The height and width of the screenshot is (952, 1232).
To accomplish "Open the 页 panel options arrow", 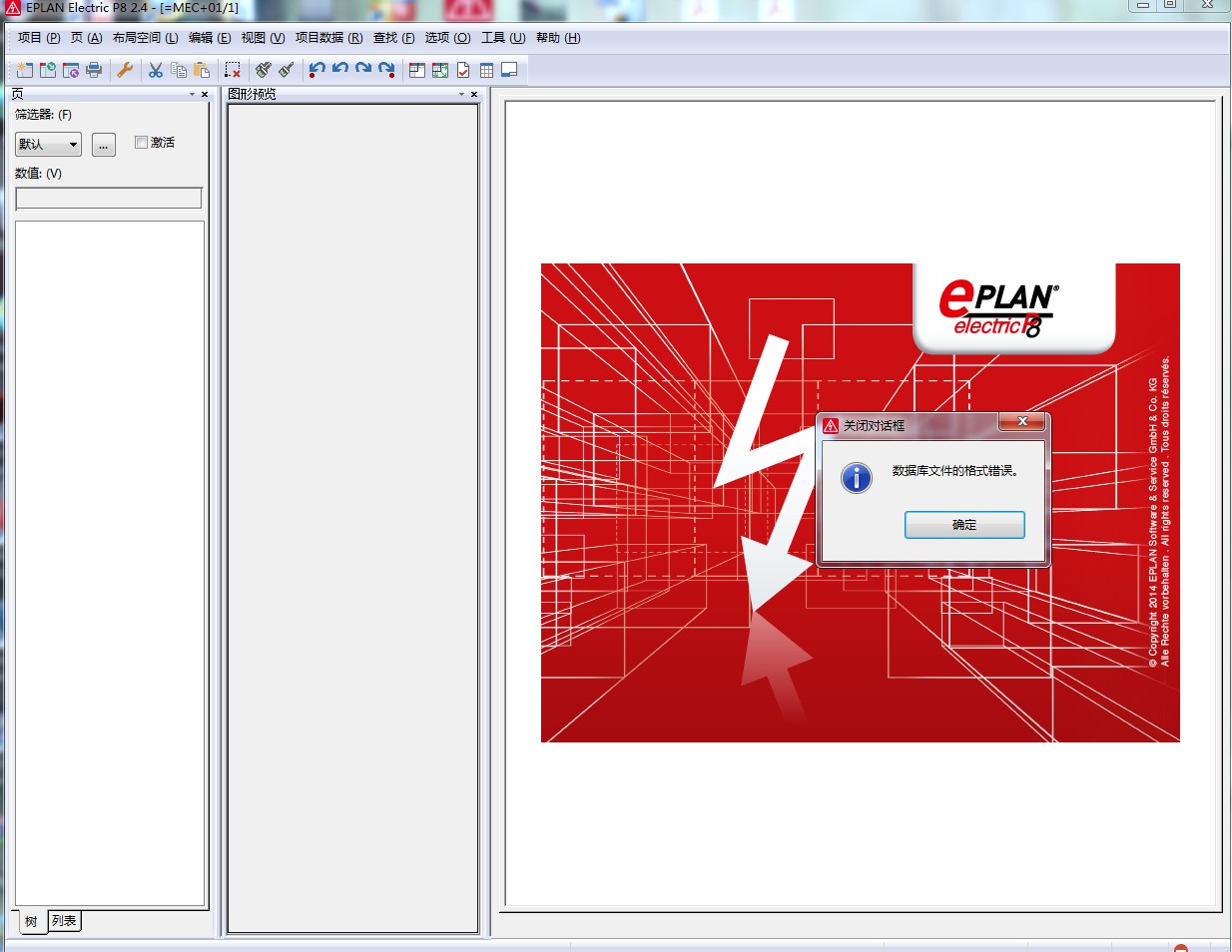I will (193, 94).
